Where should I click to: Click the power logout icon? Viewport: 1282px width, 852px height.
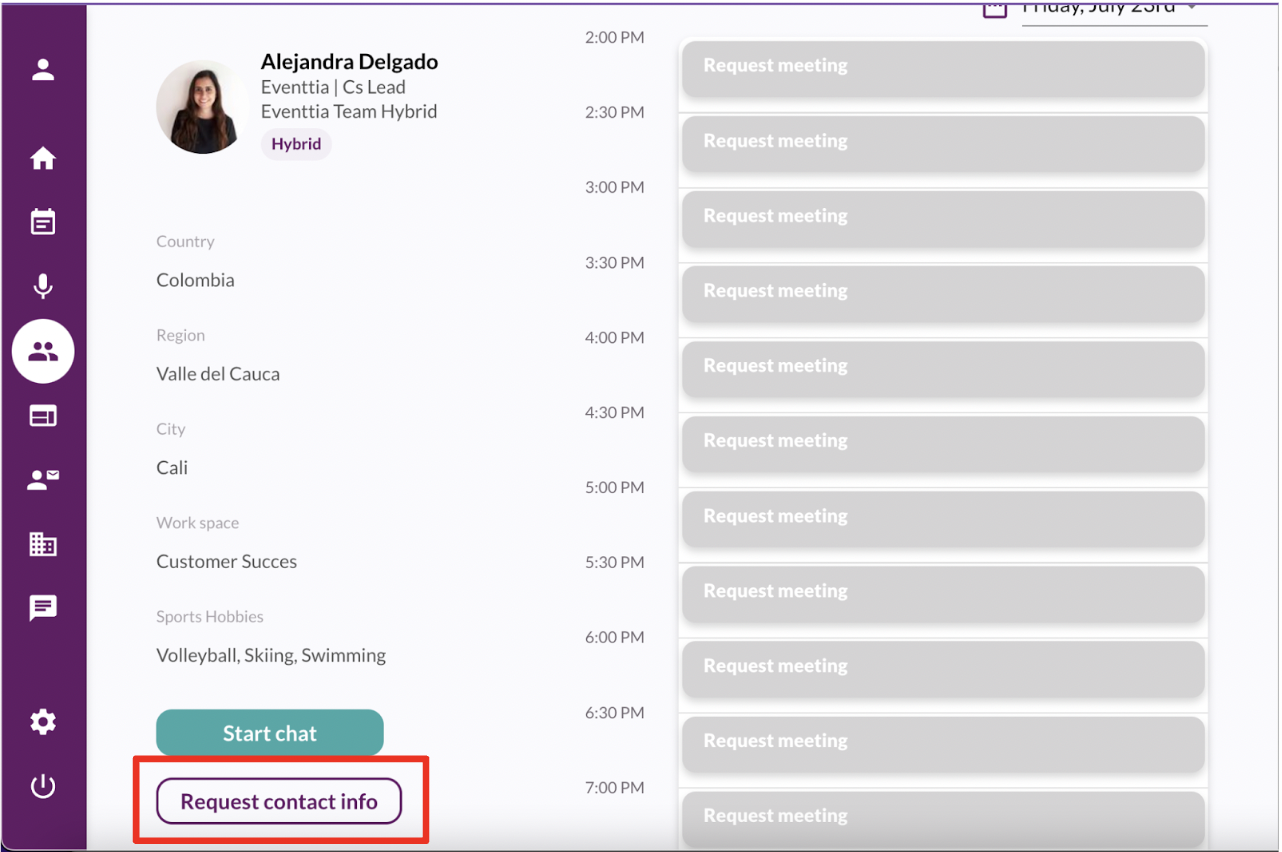click(x=43, y=786)
